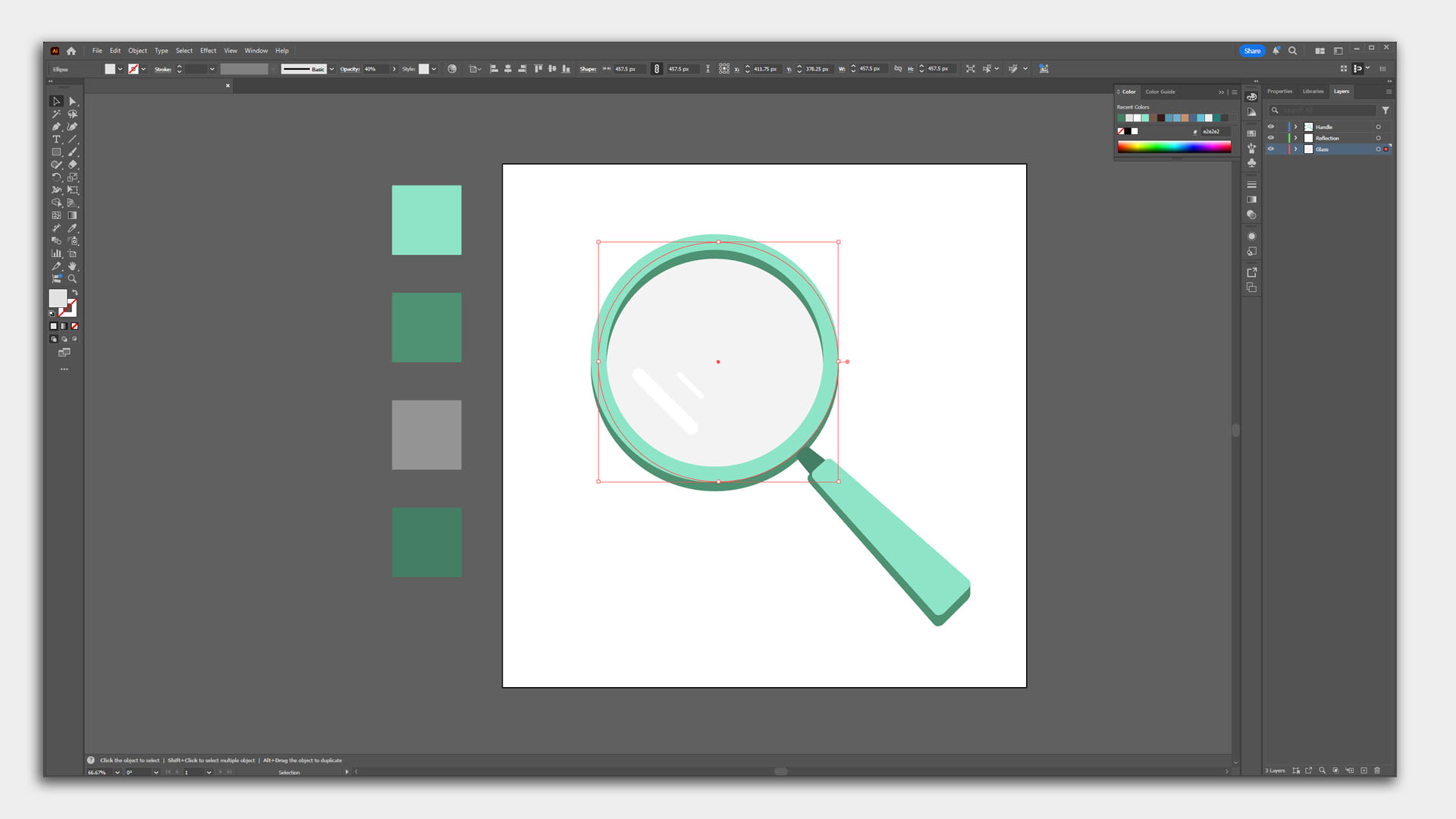Image resolution: width=1456 pixels, height=819 pixels.
Task: Open the Opacity dropdown arrow
Action: tap(394, 69)
